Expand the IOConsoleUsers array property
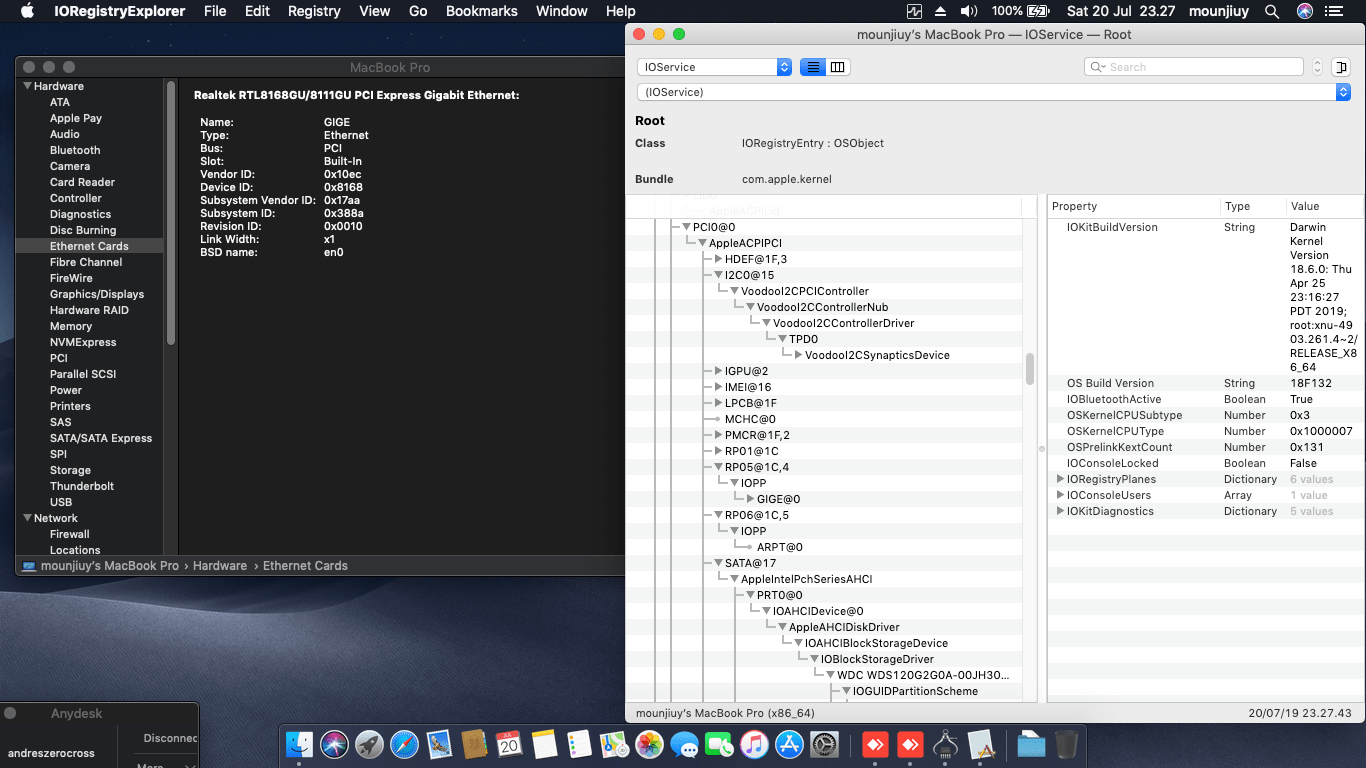The width and height of the screenshot is (1366, 768). pos(1060,495)
